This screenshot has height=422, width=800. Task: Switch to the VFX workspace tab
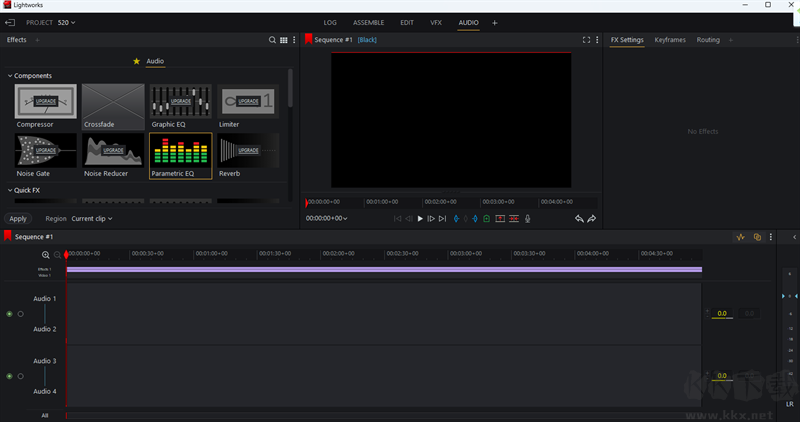tap(436, 22)
